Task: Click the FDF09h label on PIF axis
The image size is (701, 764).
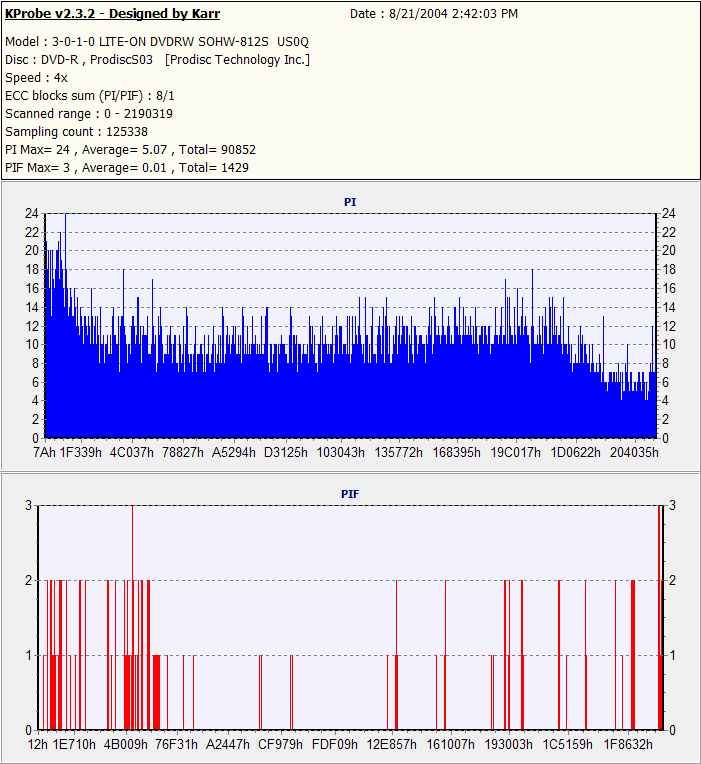Action: 335,745
